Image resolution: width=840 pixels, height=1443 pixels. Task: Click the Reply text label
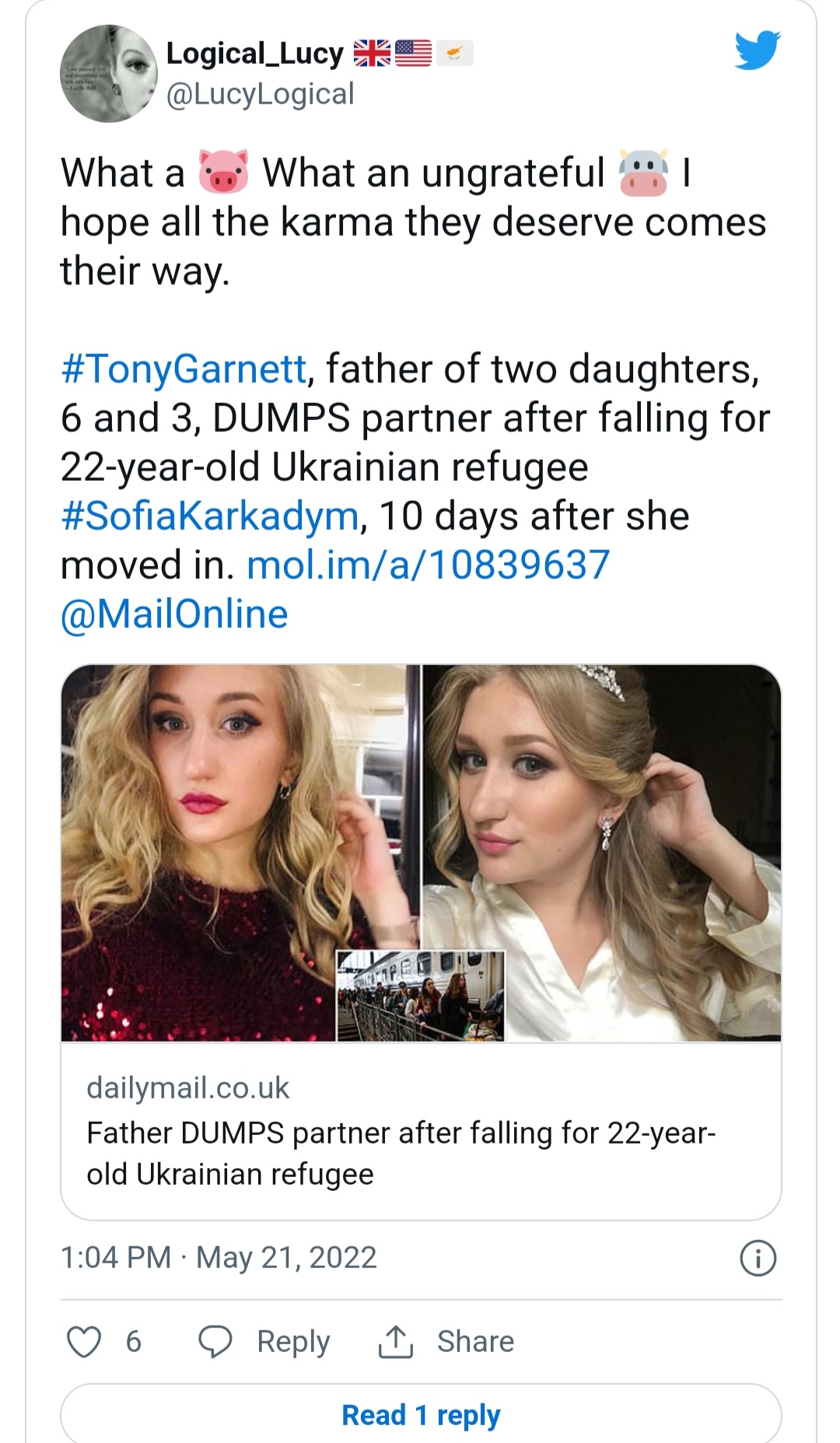pos(293,1342)
